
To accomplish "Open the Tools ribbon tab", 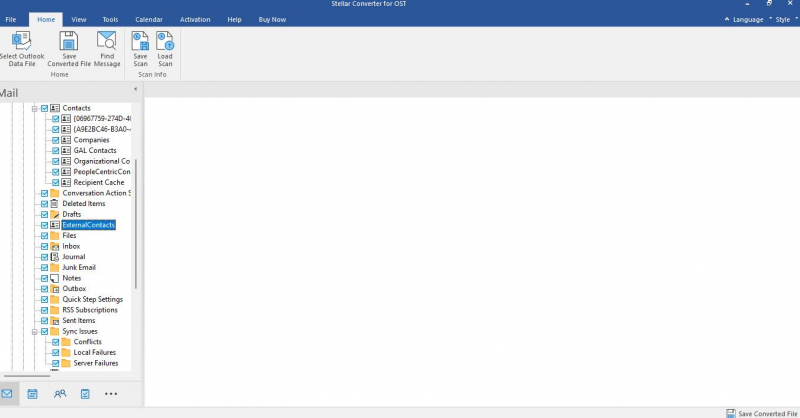I will 110,19.
